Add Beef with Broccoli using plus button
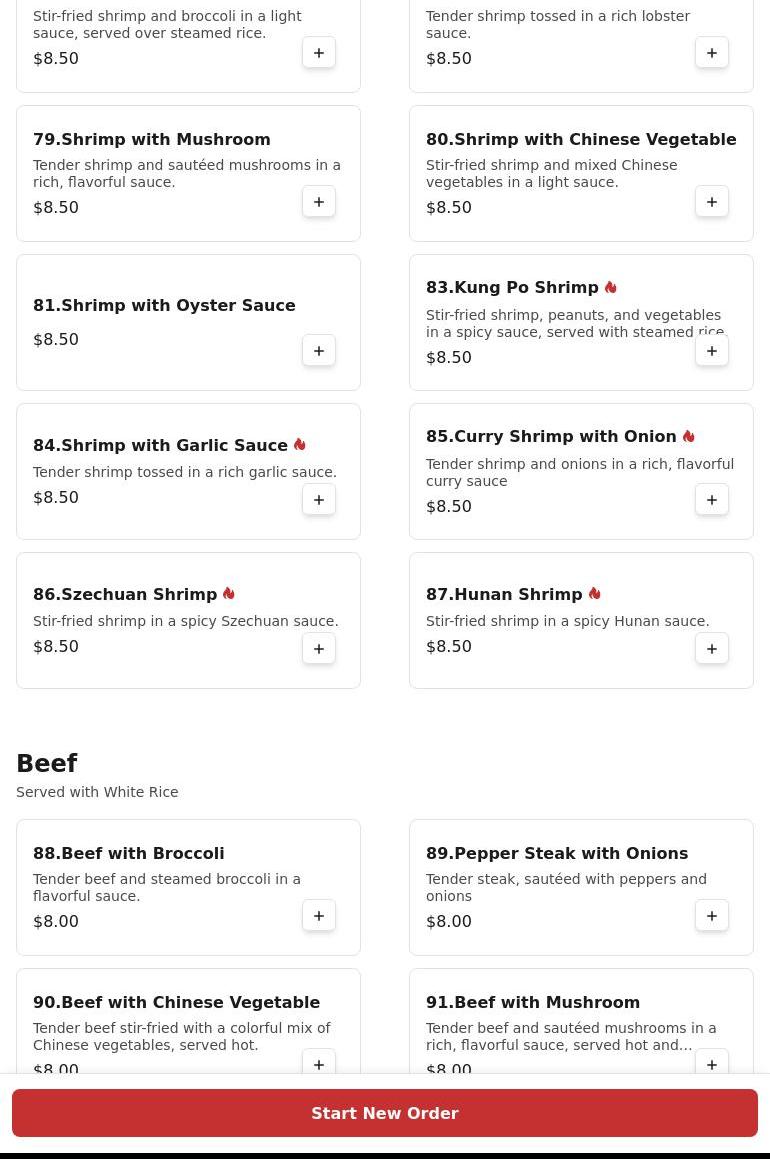This screenshot has width=770, height=1159. coord(319,916)
